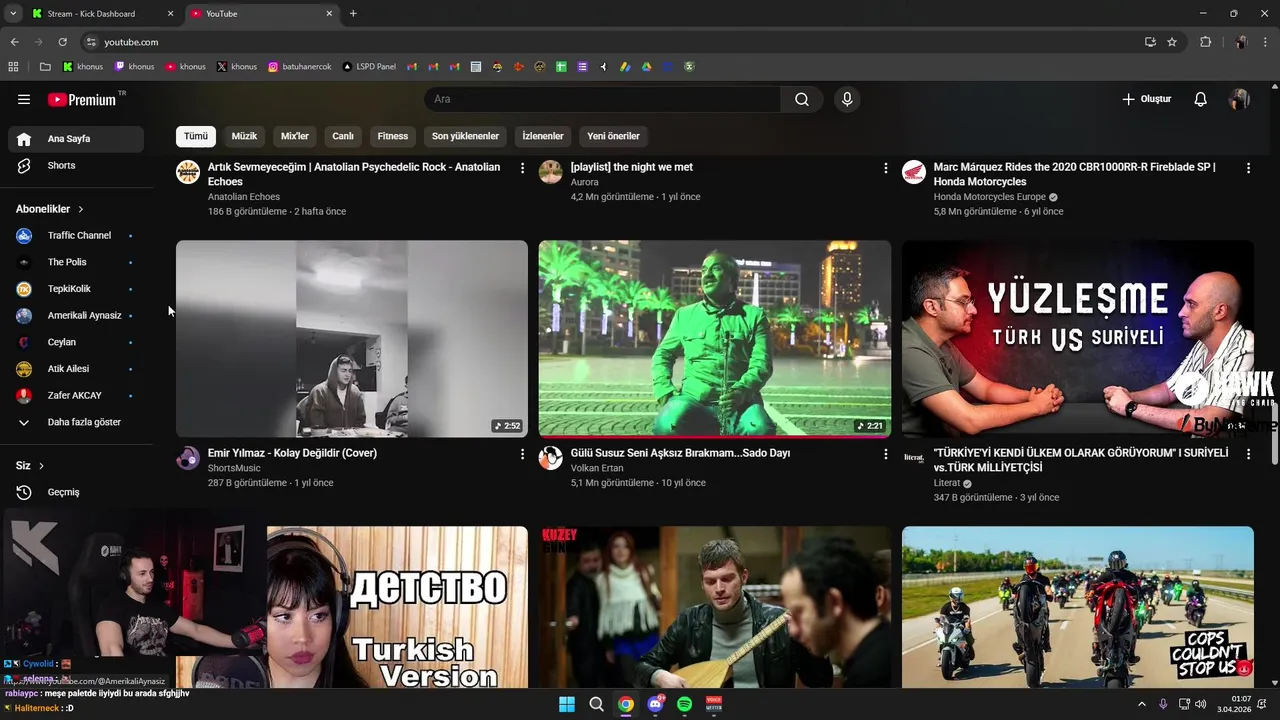Start voice search with microphone icon
Viewport: 1280px width, 720px height.
(x=847, y=99)
